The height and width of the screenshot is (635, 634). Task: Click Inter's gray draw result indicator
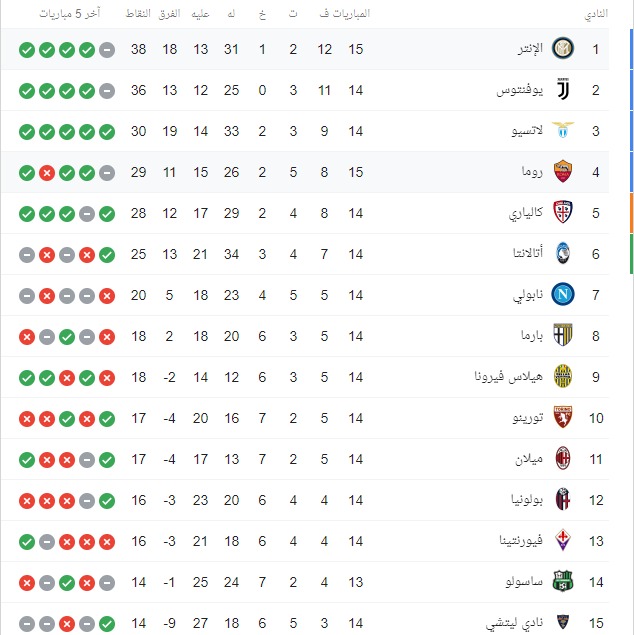107,50
